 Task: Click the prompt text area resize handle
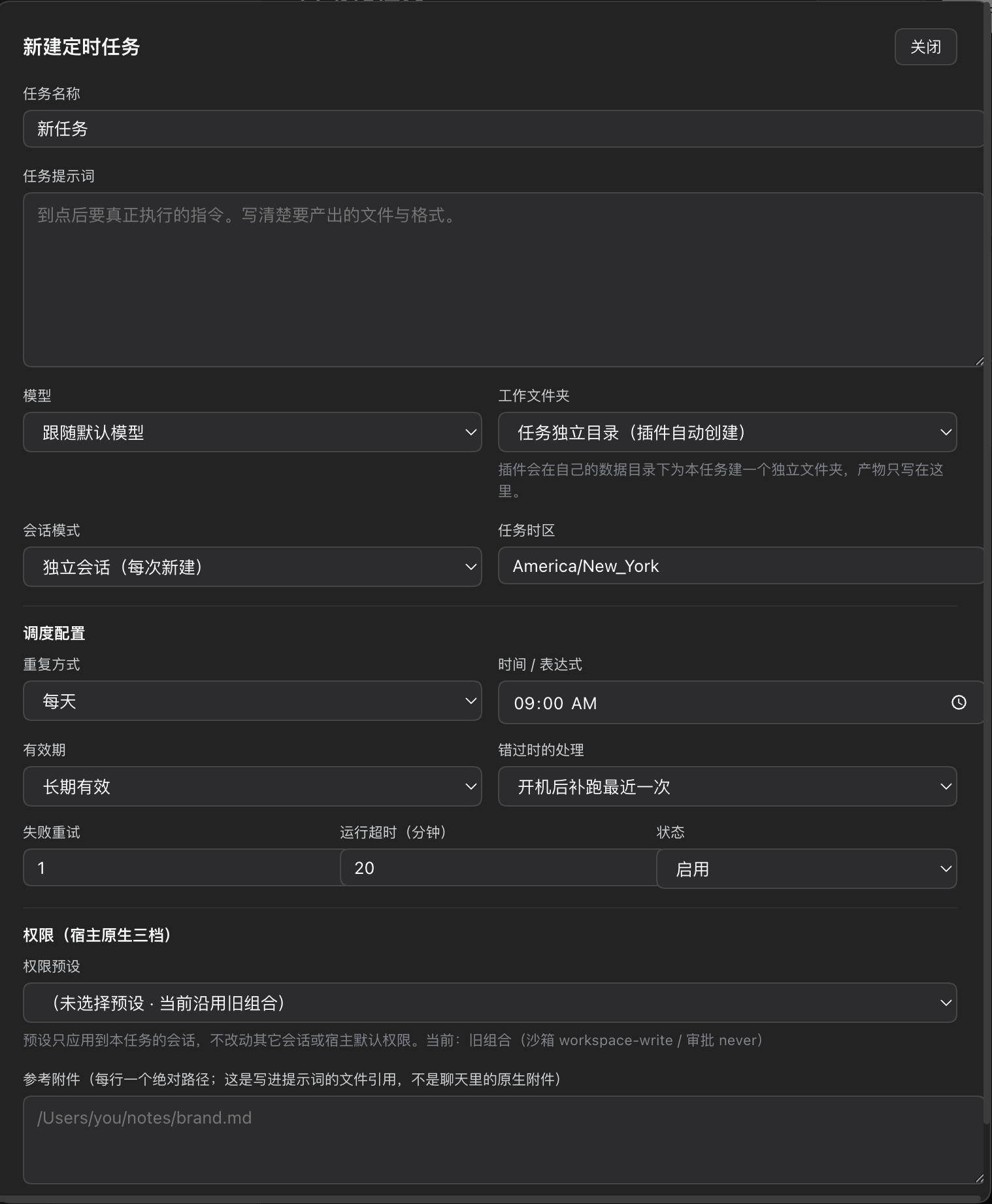pos(979,361)
